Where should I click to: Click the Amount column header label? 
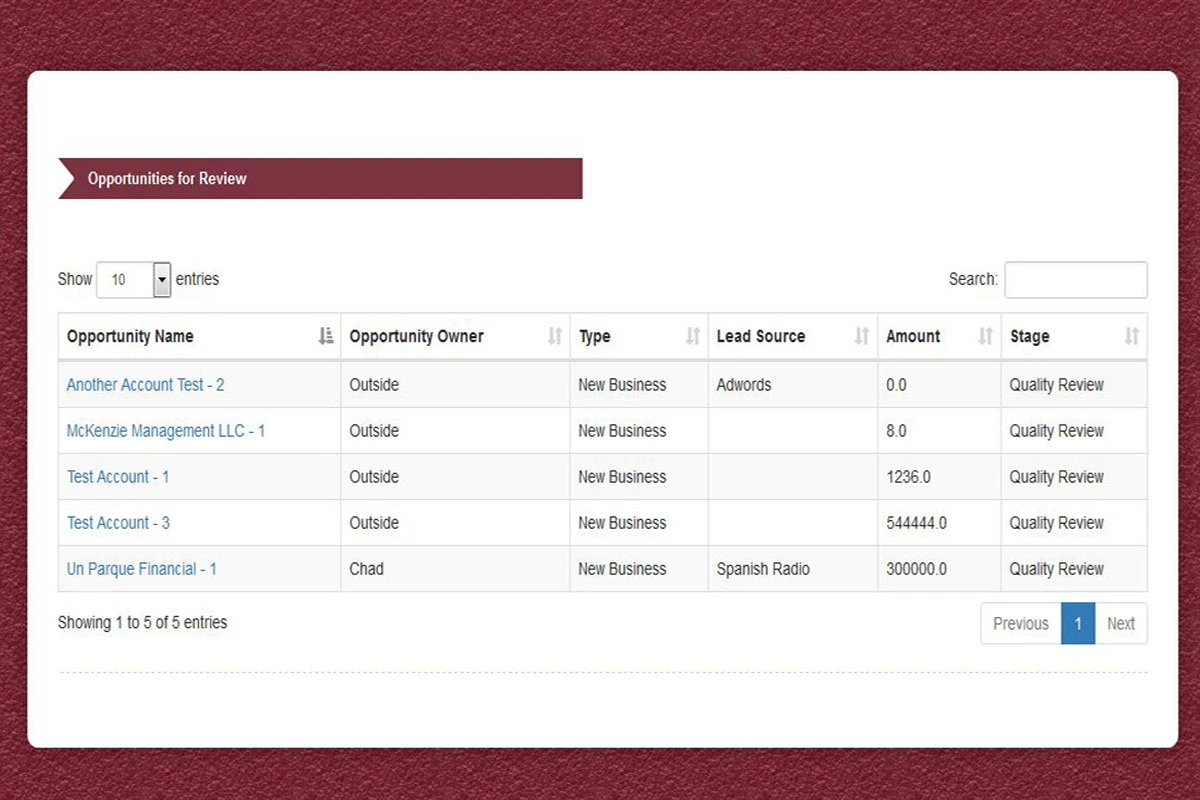[913, 336]
